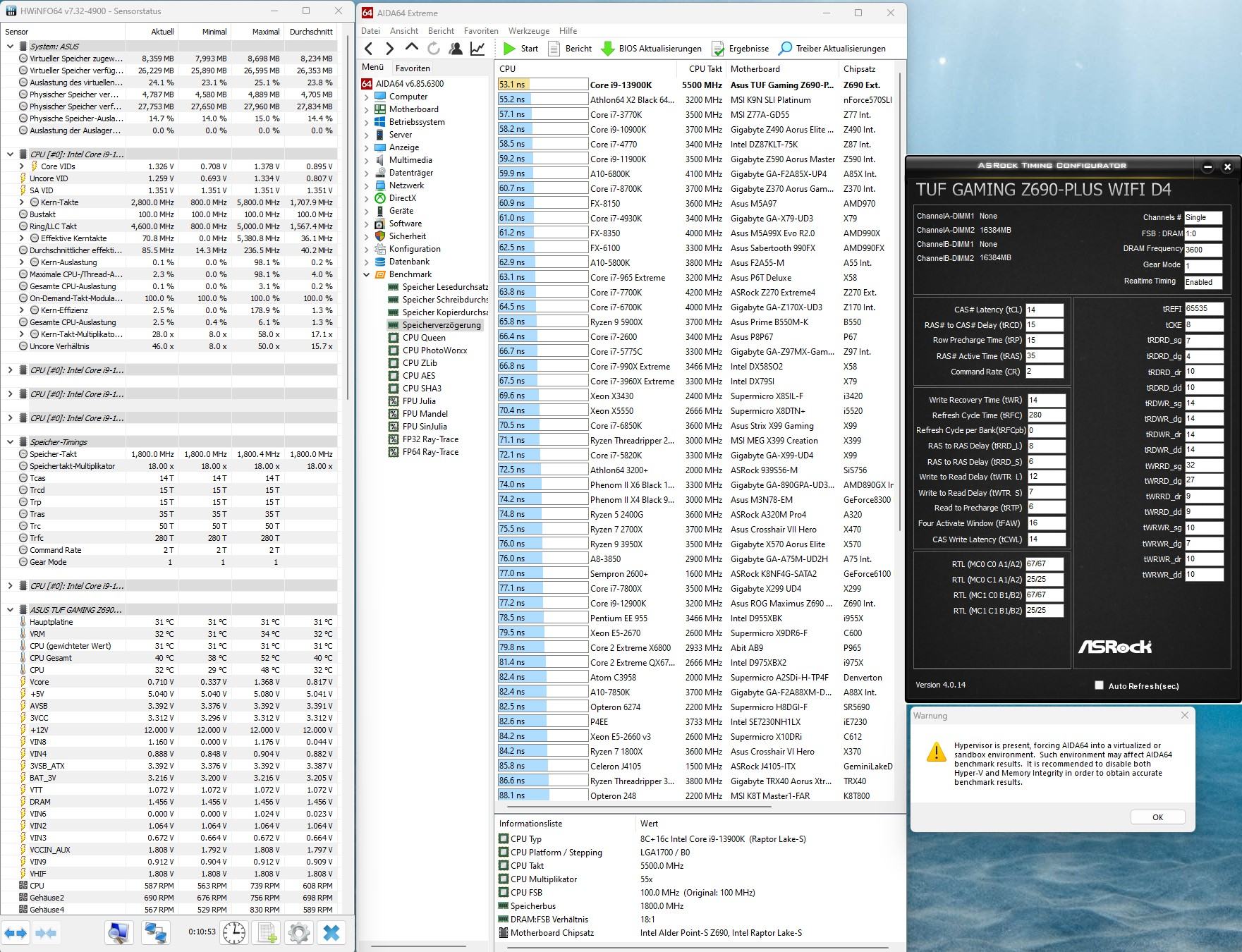The height and width of the screenshot is (952, 1242).
Task: Select Speicher Lesedurchsatz benchmark item
Action: (445, 287)
